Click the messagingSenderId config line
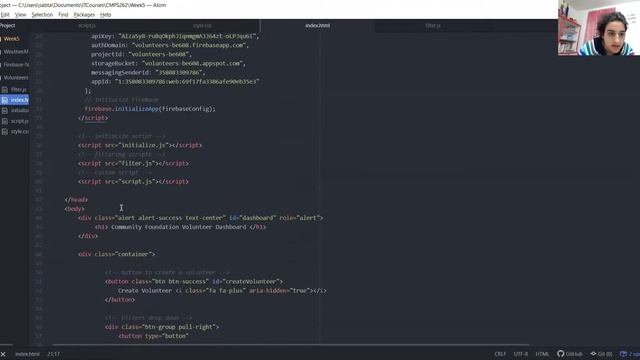The image size is (640, 360). pyautogui.click(x=148, y=72)
